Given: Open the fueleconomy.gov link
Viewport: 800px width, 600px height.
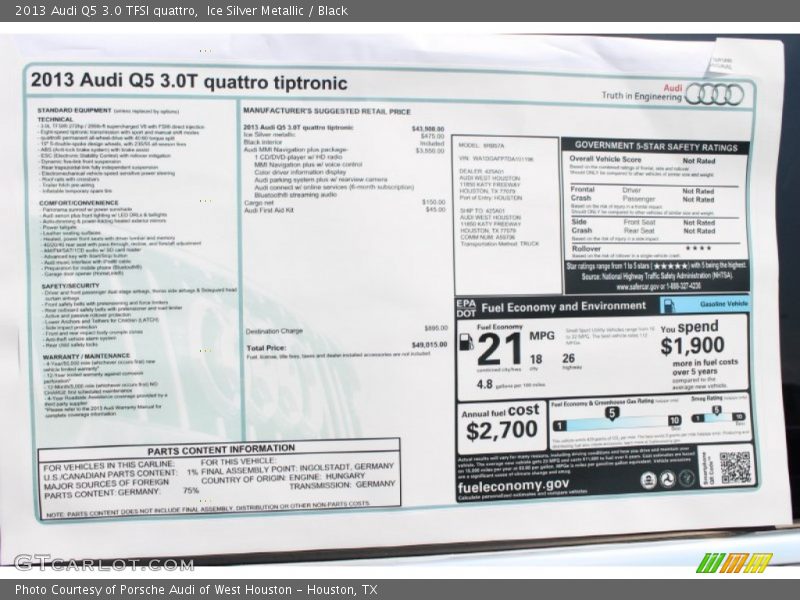Looking at the screenshot, I should 513,485.
